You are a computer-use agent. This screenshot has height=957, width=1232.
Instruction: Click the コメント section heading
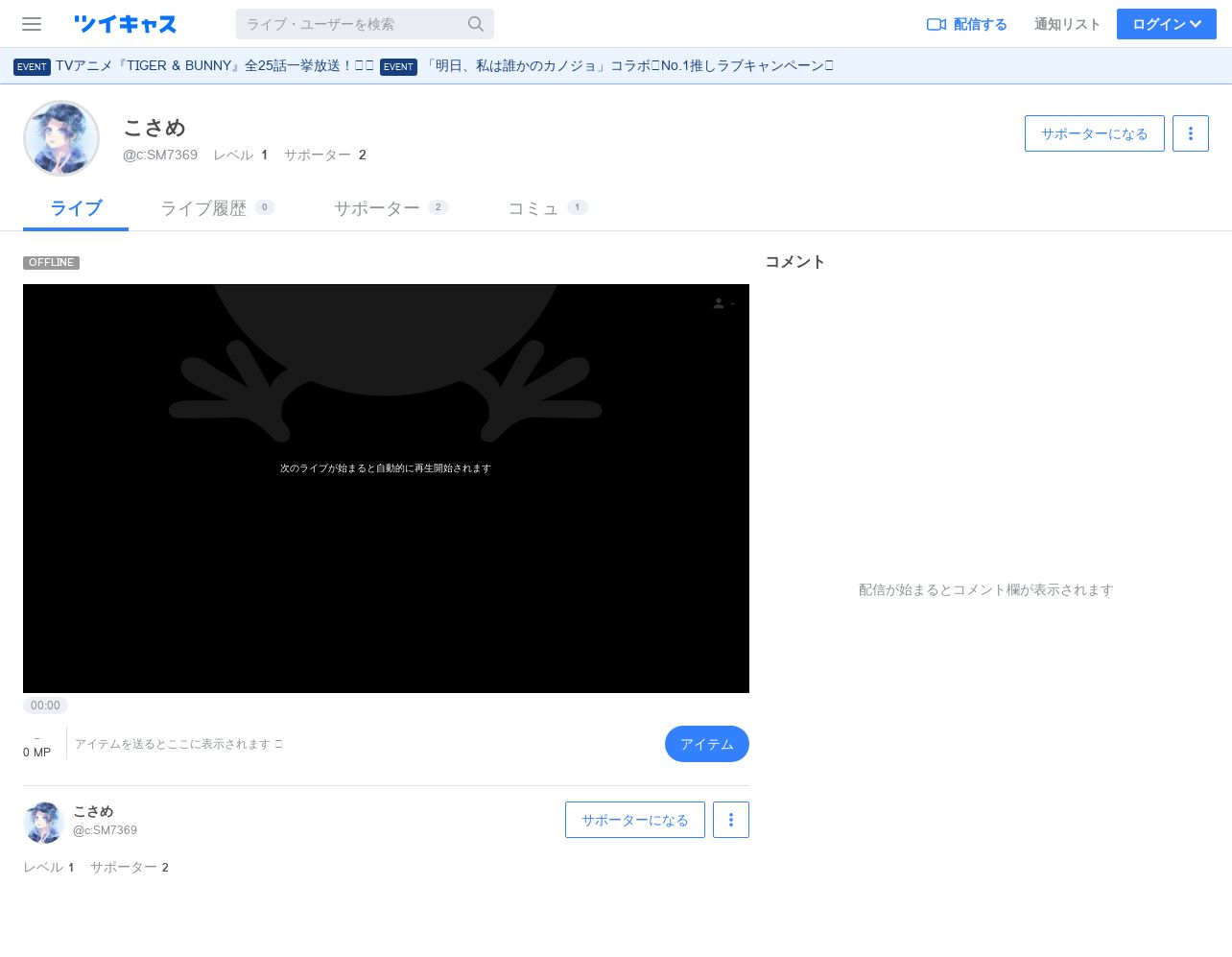coord(794,261)
